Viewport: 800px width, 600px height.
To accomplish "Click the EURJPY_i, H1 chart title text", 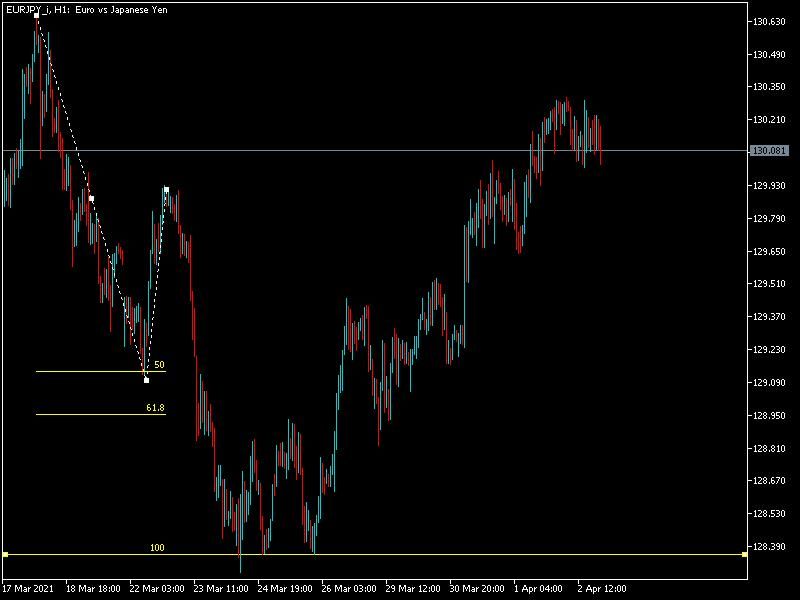I will pyautogui.click(x=86, y=9).
